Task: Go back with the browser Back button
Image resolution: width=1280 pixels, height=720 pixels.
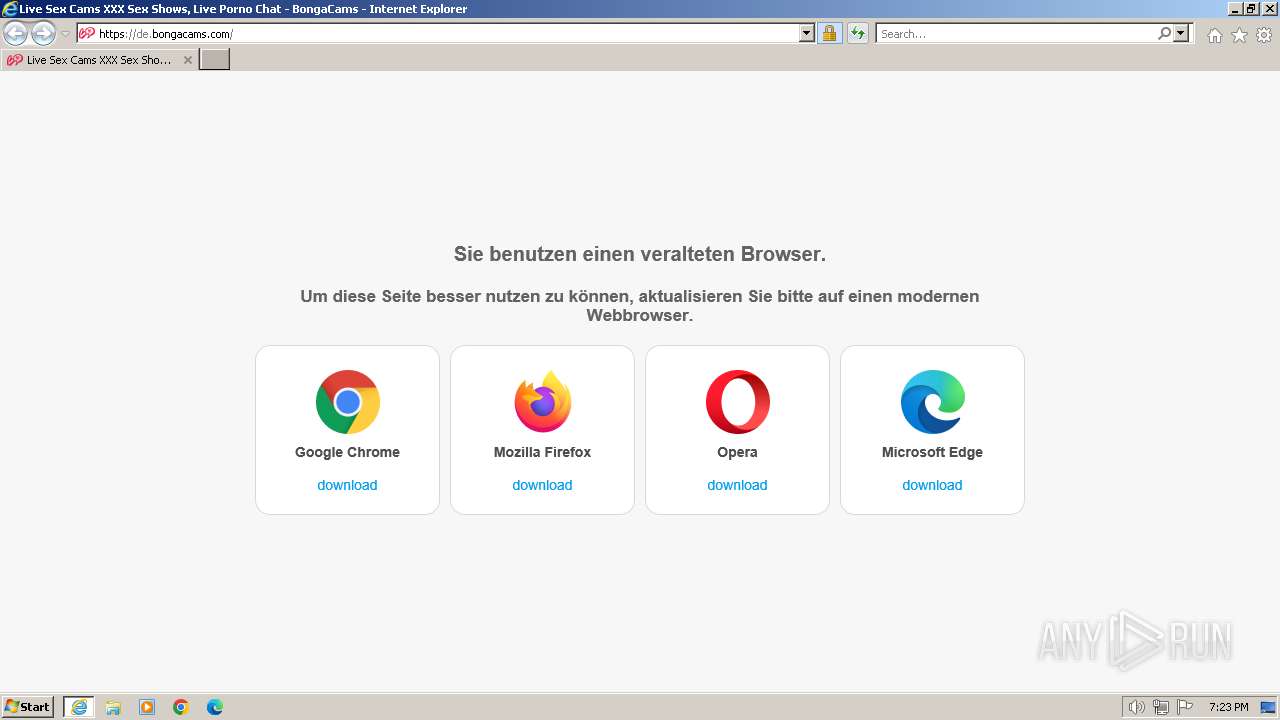Action: click(x=16, y=33)
